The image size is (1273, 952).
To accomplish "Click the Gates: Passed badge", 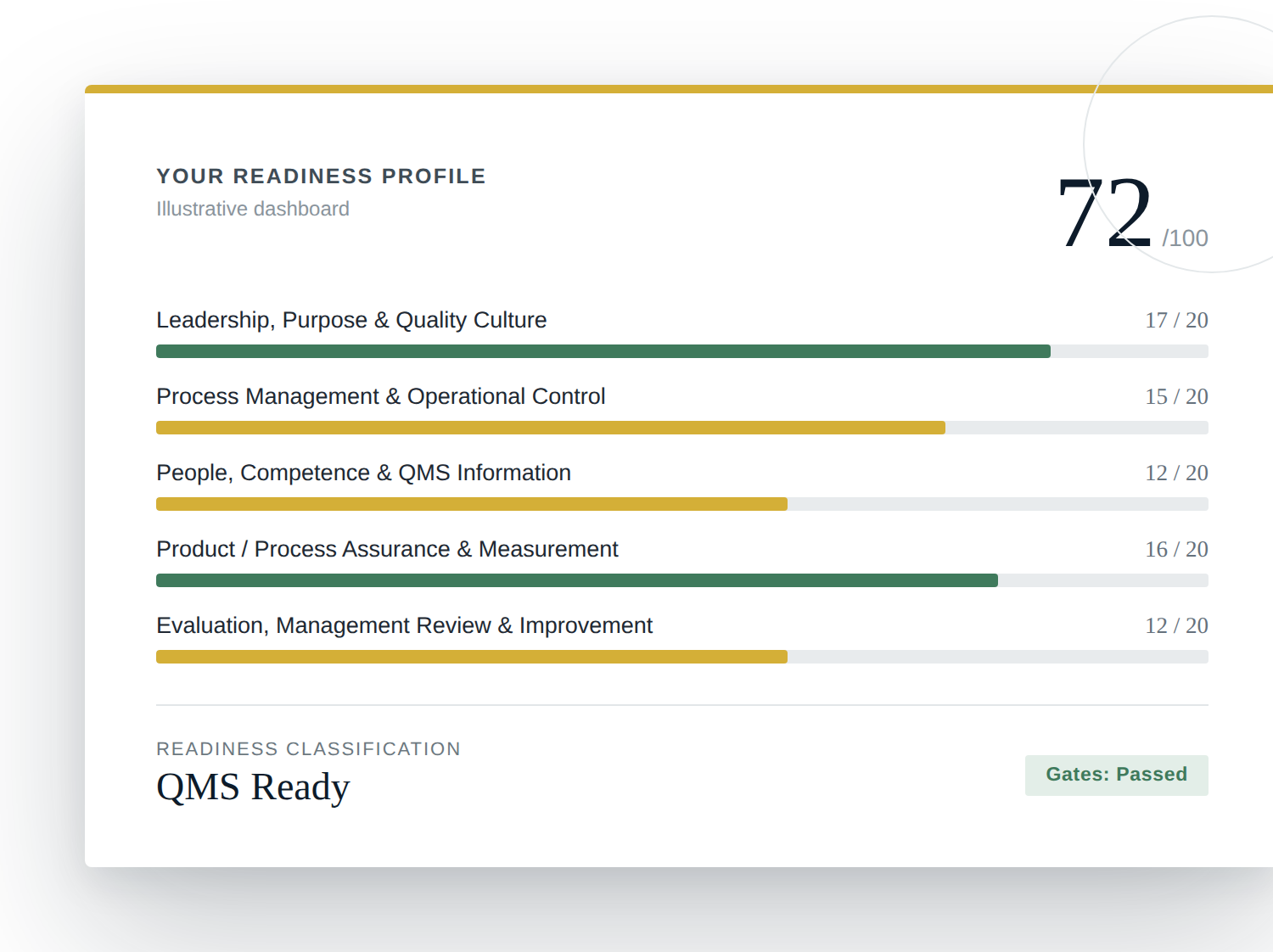I will 1116,775.
